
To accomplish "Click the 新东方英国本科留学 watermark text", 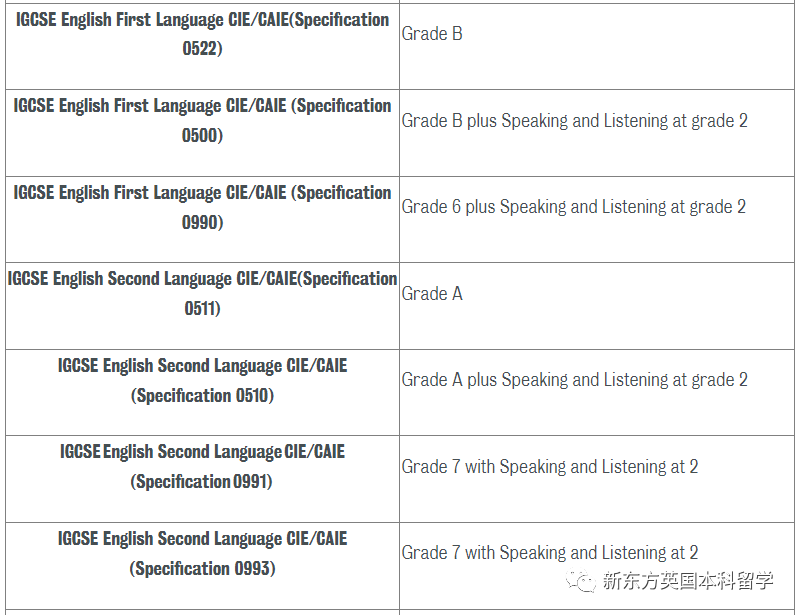I will [x=688, y=580].
